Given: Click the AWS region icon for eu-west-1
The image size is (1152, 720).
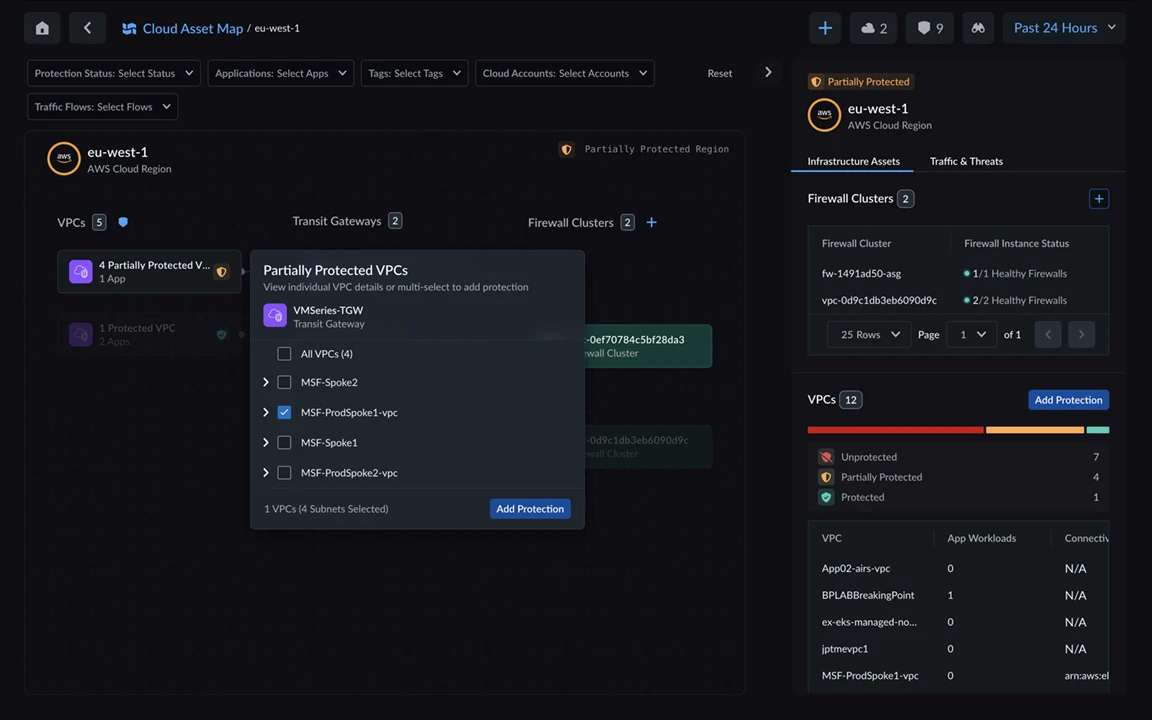Looking at the screenshot, I should pos(63,158).
